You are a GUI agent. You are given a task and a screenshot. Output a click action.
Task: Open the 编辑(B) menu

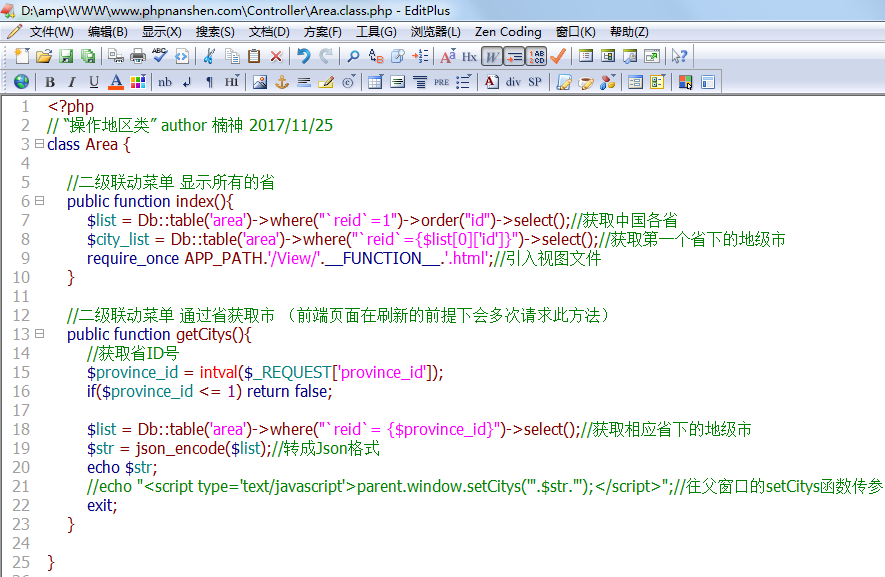tap(108, 32)
